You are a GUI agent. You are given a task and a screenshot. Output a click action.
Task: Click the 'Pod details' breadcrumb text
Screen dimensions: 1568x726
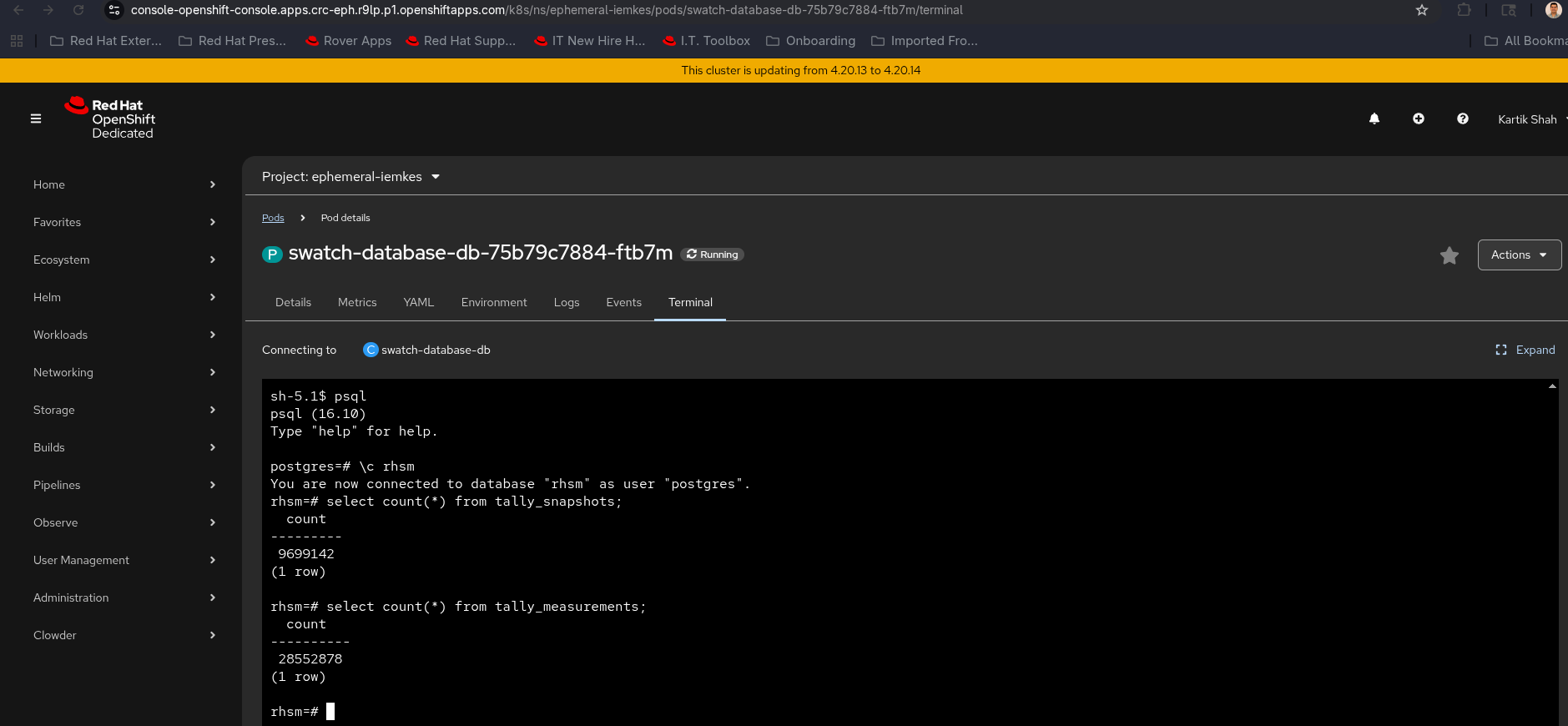click(345, 218)
